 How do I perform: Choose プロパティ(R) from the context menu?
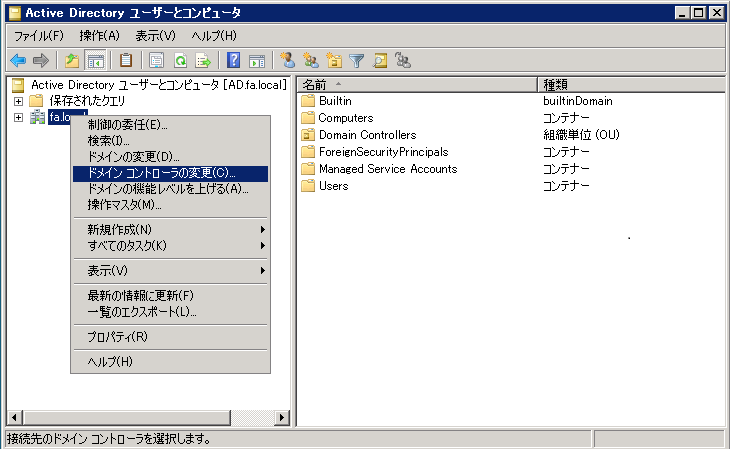pos(117,337)
